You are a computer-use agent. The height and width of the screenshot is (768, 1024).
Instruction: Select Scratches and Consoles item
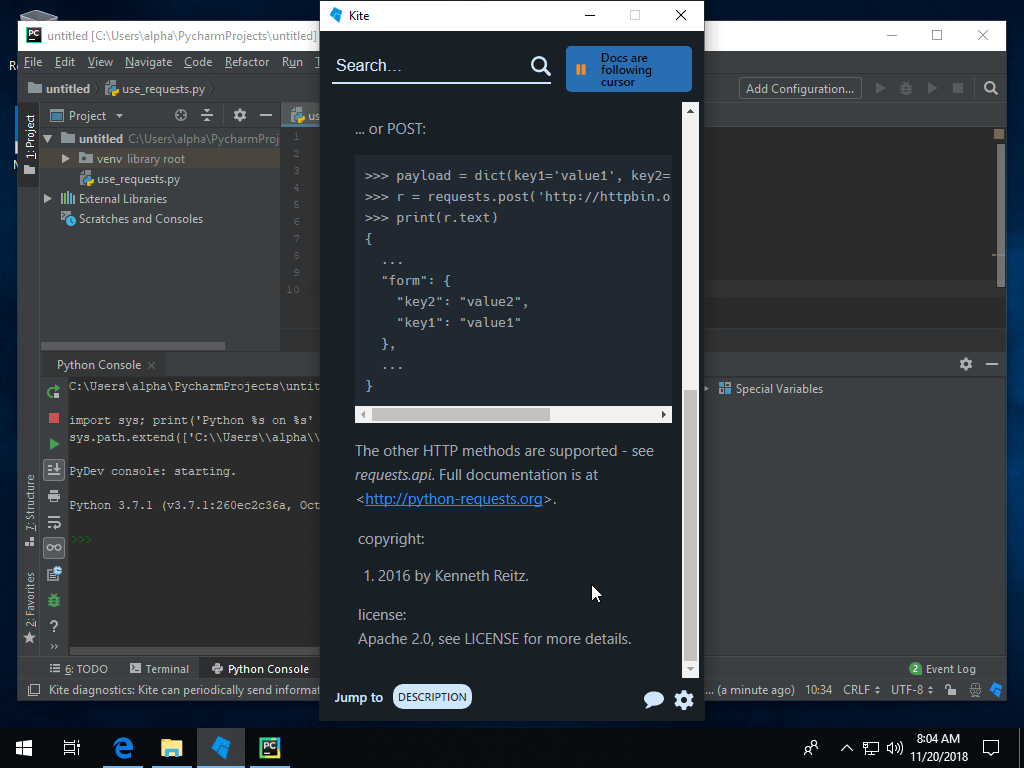pos(140,219)
